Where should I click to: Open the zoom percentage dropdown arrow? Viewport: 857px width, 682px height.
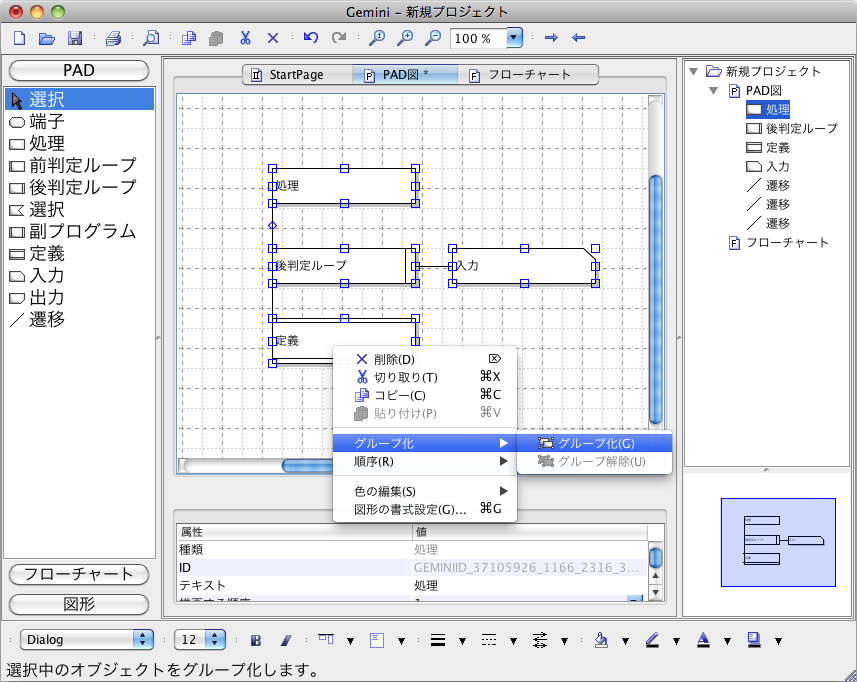(x=514, y=38)
